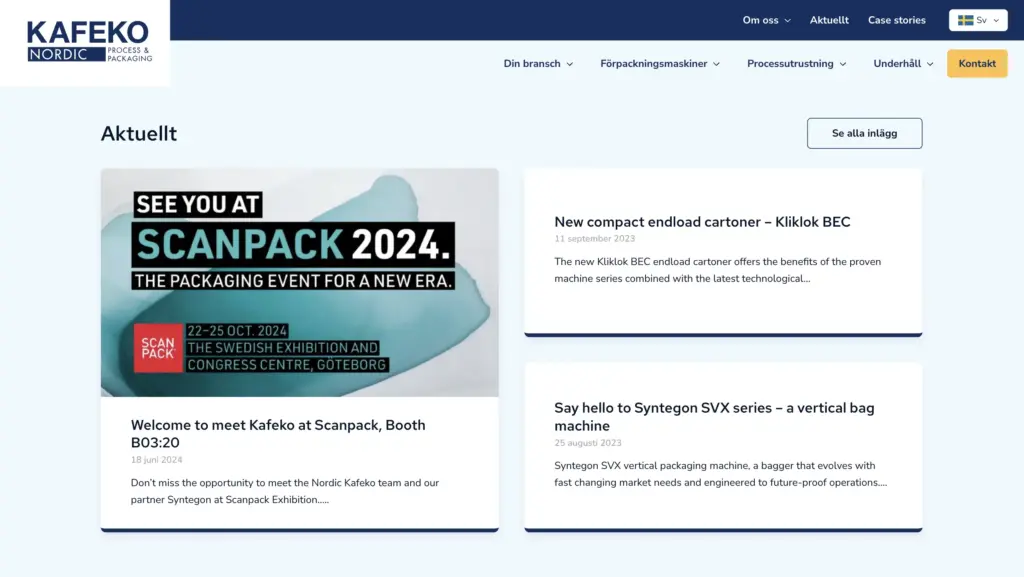Click the red Scanpack logo in banner
The image size is (1024, 577).
(158, 348)
